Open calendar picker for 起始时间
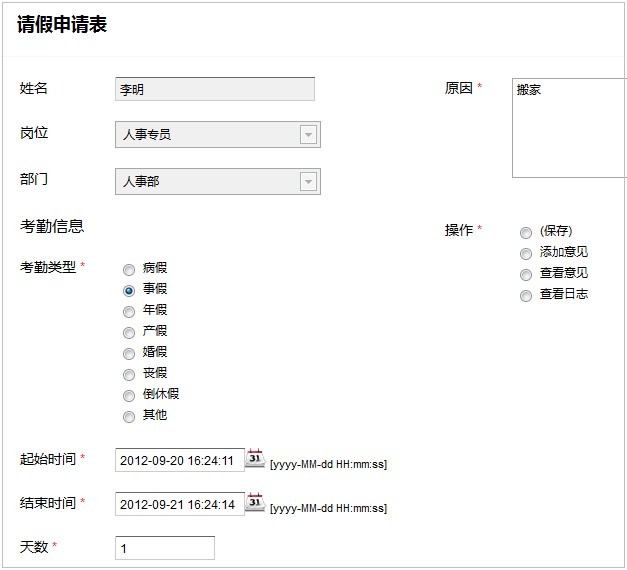 pyautogui.click(x=255, y=458)
